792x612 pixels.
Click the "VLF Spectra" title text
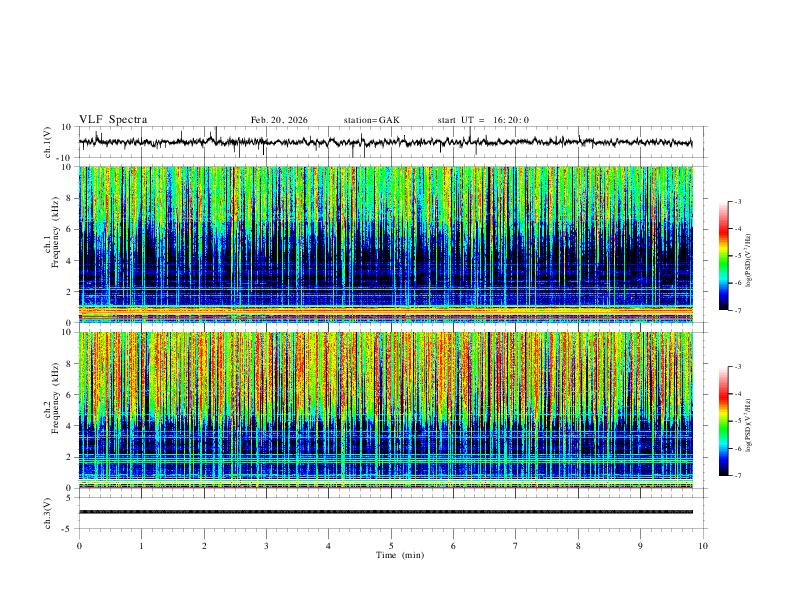click(x=113, y=120)
